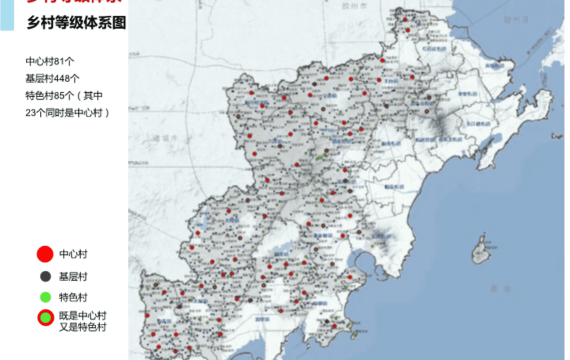Click the 乡村等级体系图 title text
Viewport: 570px width, 360px height.
point(76,23)
